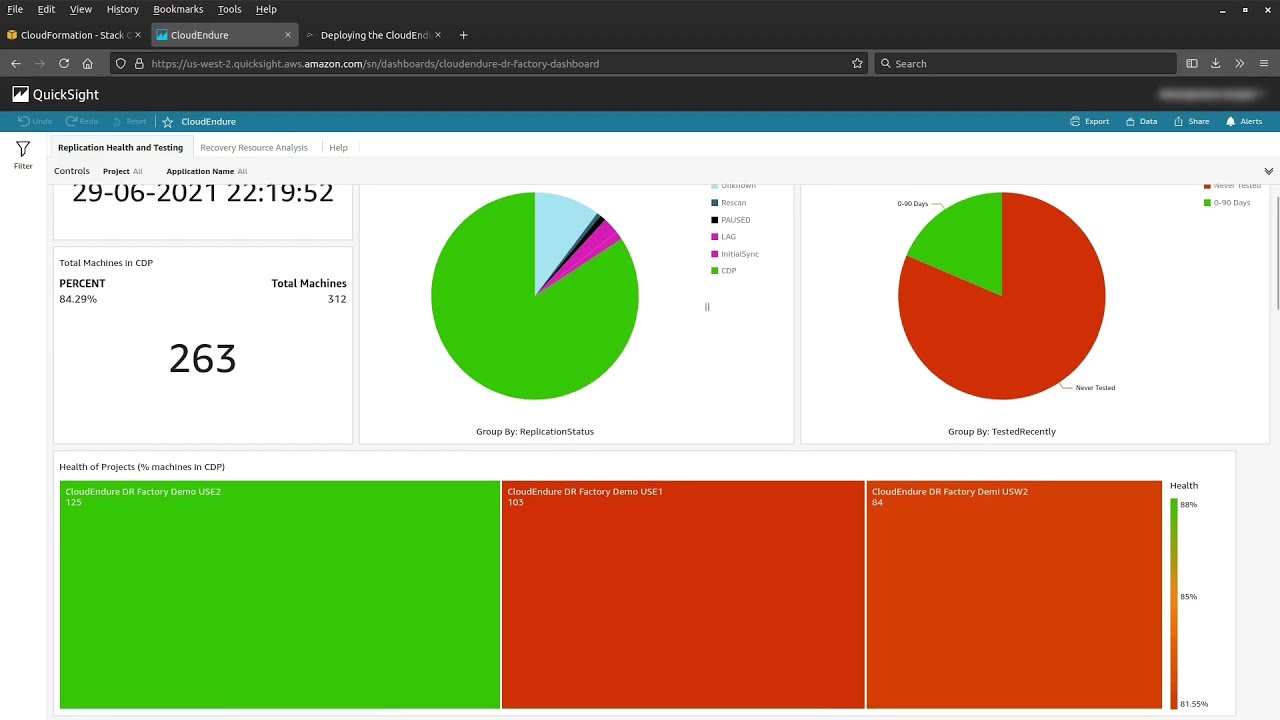The height and width of the screenshot is (720, 1280).
Task: Close the CloudEndure browser tab
Action: click(x=288, y=35)
